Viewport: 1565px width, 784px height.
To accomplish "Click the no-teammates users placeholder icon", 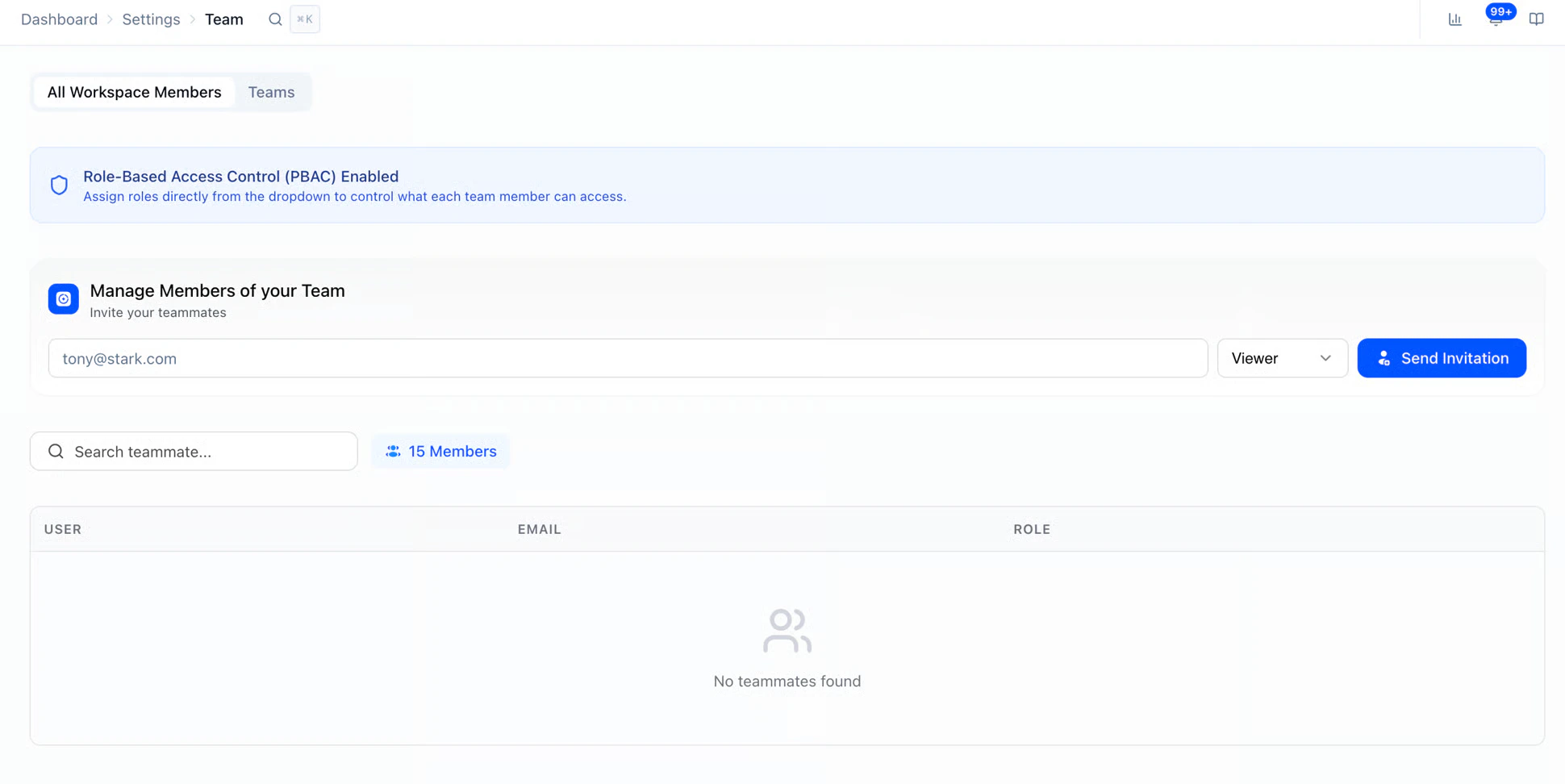I will click(787, 631).
